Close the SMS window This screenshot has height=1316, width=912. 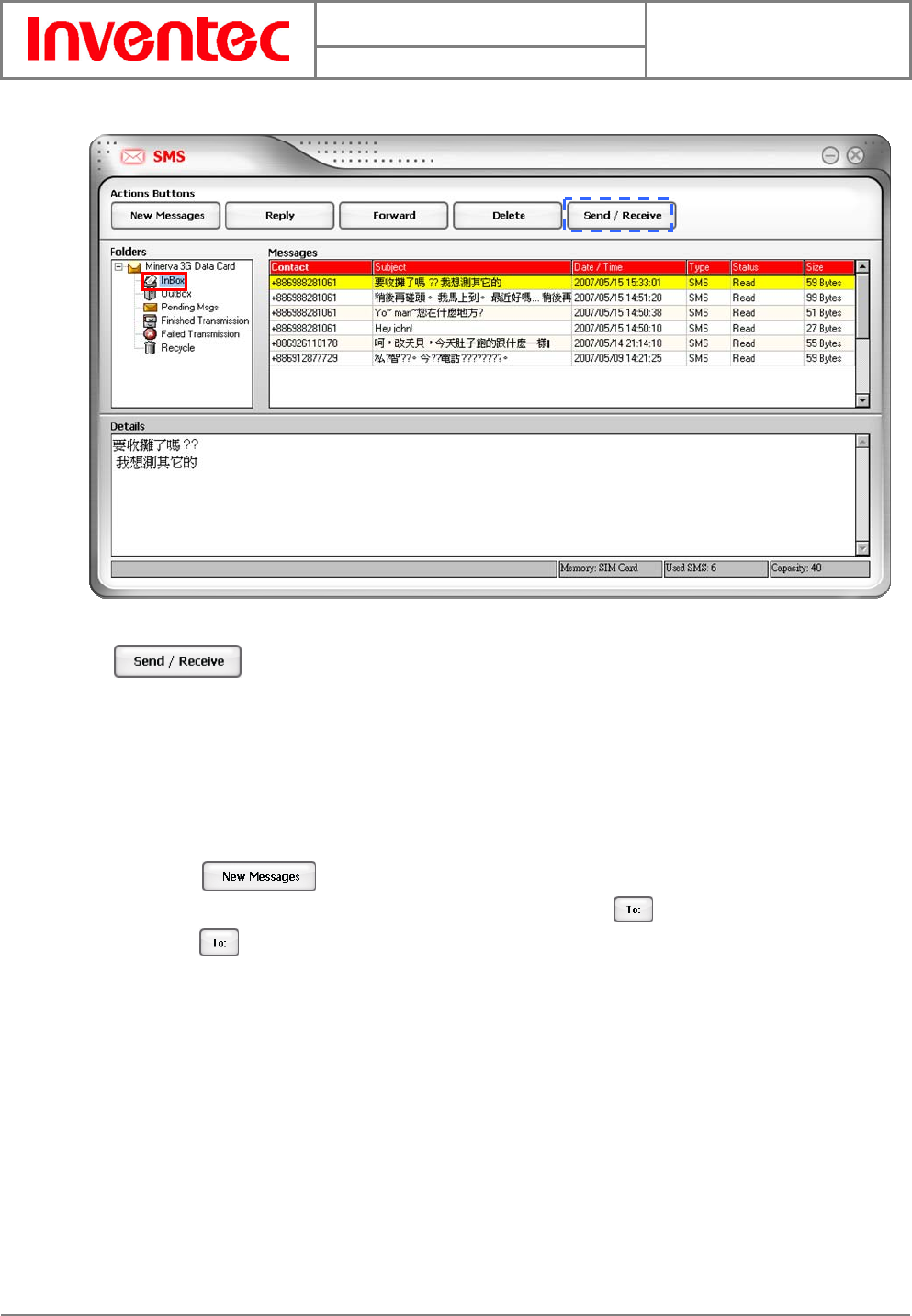[x=855, y=155]
